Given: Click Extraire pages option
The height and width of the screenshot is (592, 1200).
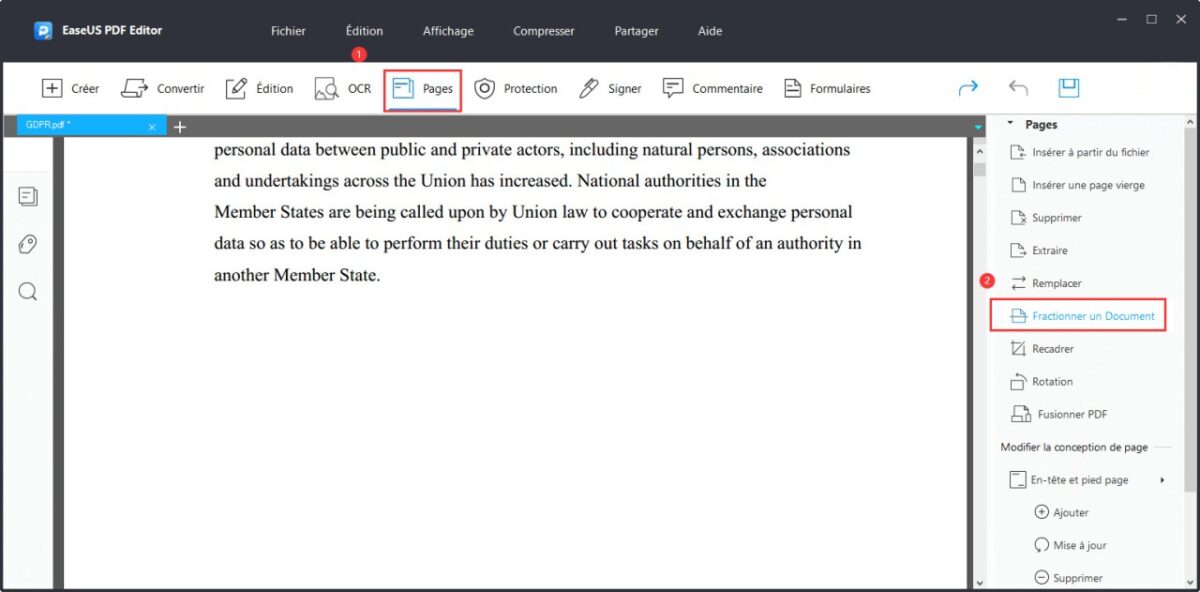Looking at the screenshot, I should [x=1038, y=251].
